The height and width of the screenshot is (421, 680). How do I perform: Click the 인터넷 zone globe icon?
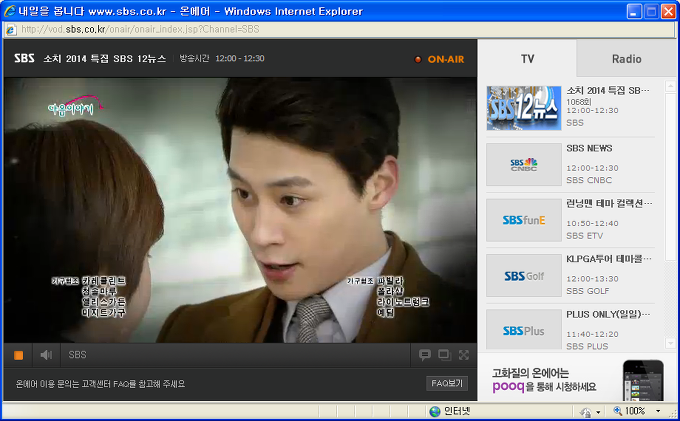[x=435, y=411]
